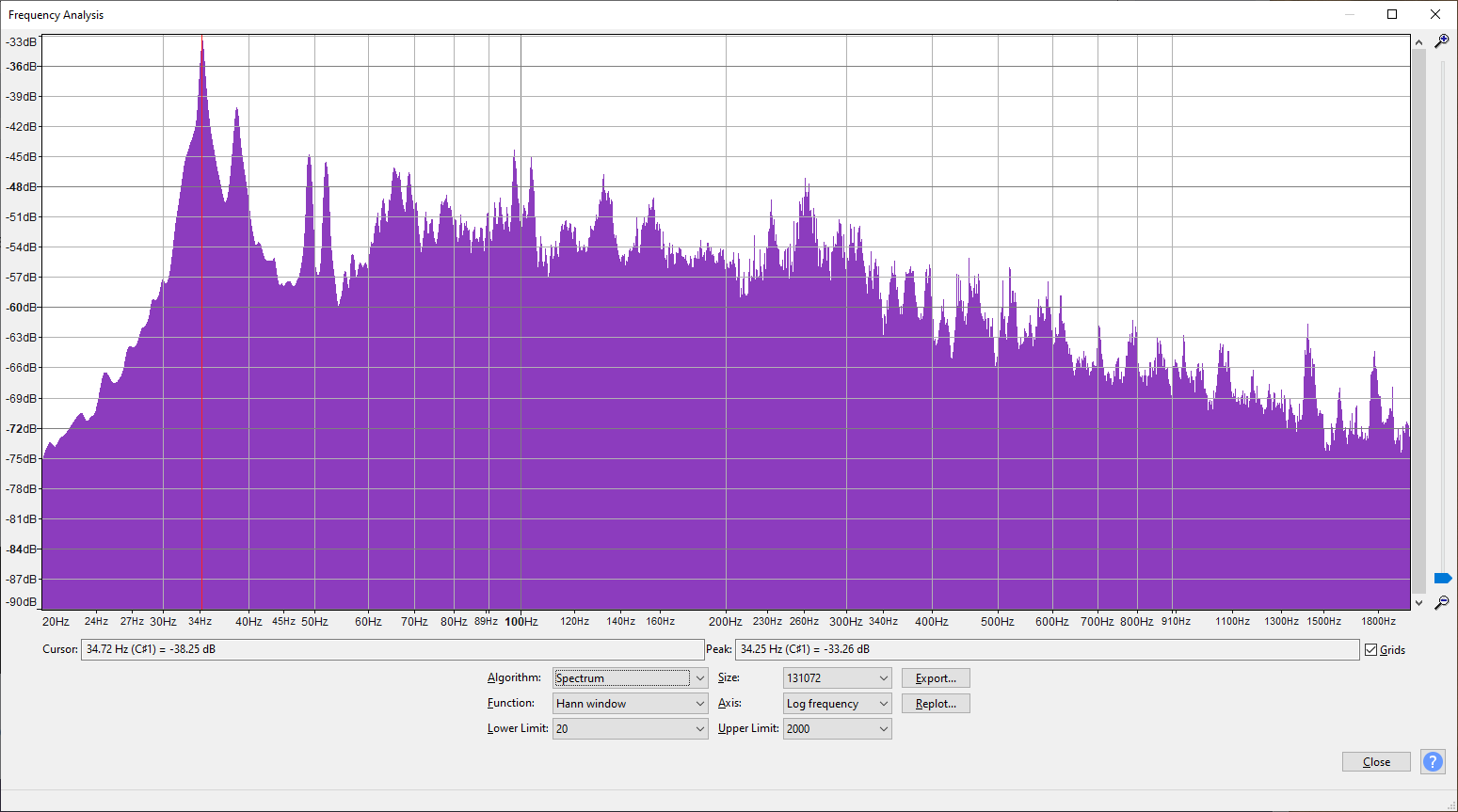Click the 50Hz axis label

tap(314, 622)
